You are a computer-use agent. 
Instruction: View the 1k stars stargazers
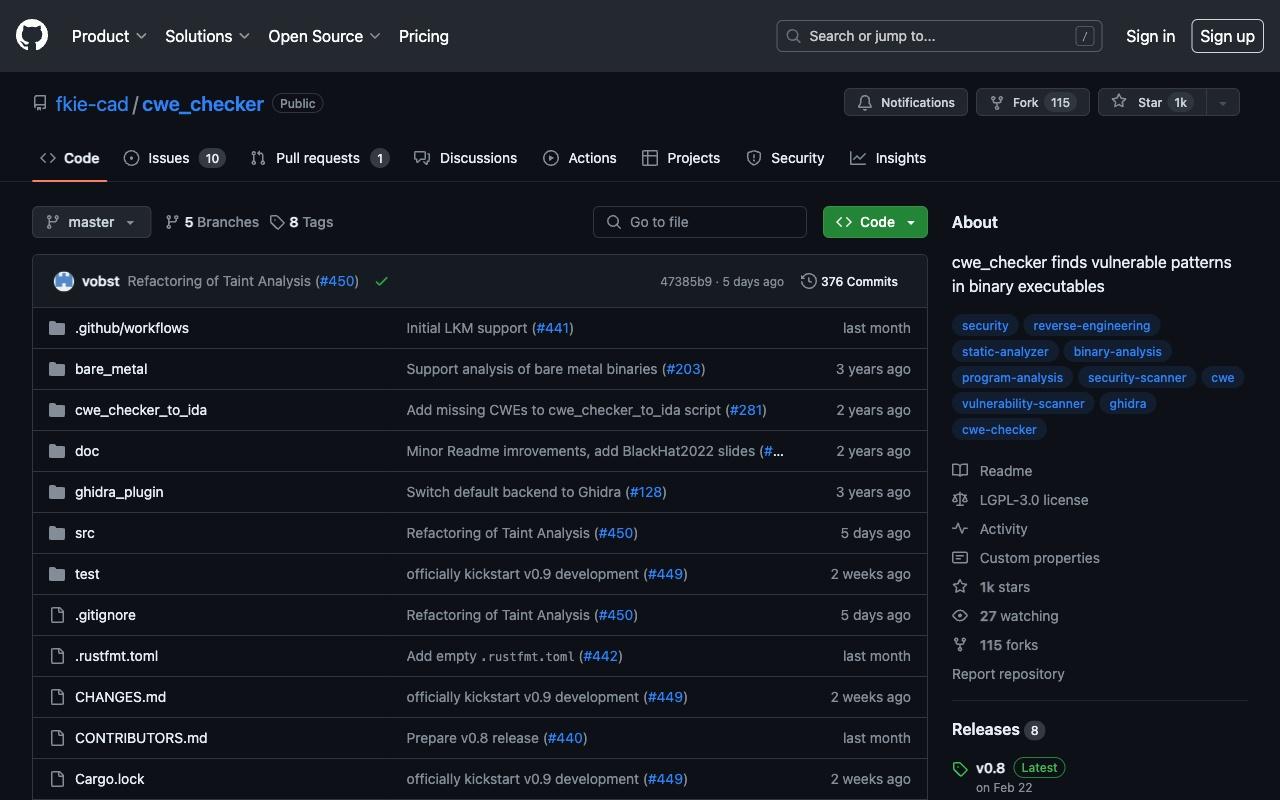[x=991, y=587]
